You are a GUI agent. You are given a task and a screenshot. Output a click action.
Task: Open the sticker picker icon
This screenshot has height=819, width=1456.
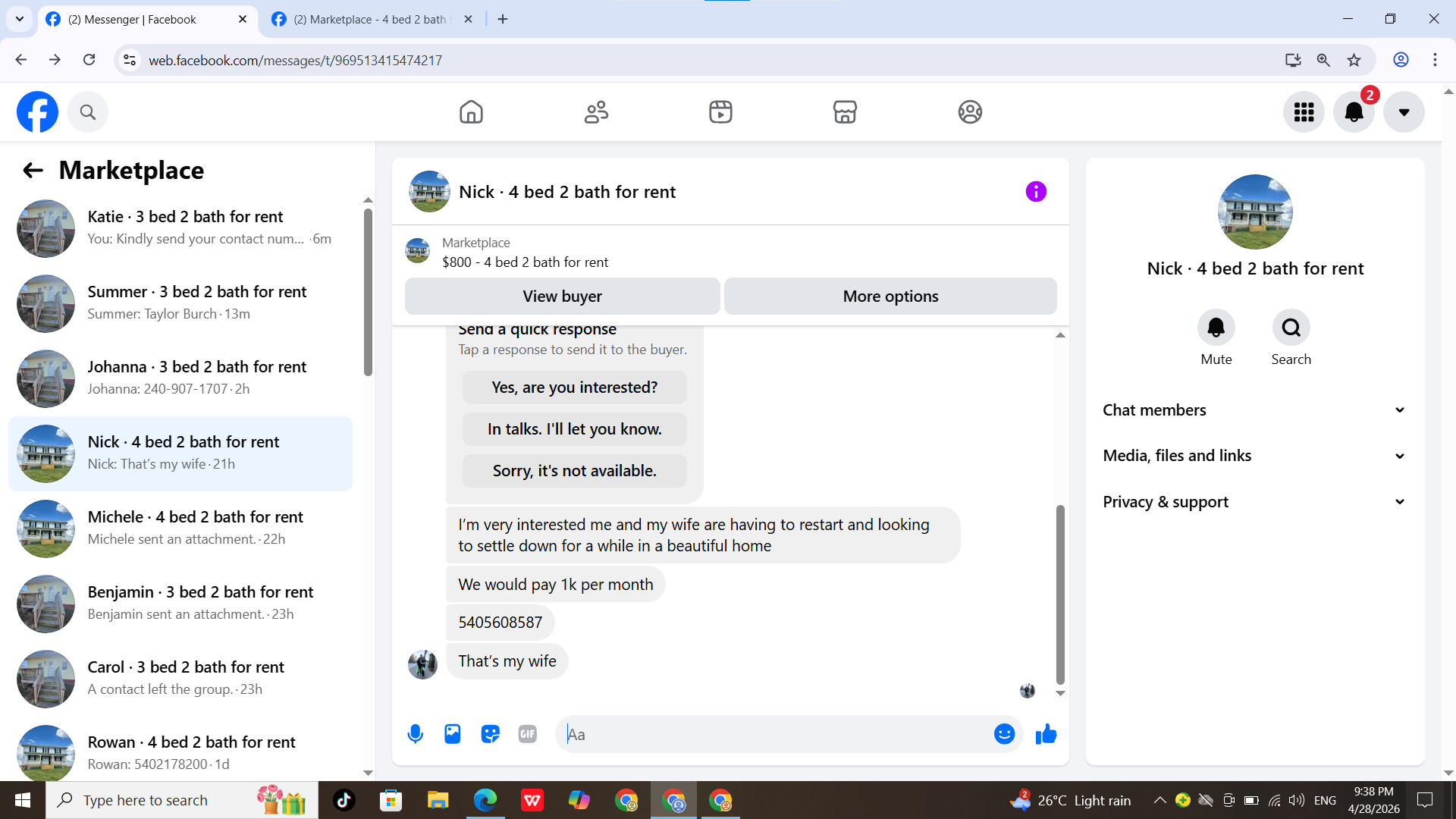[490, 734]
